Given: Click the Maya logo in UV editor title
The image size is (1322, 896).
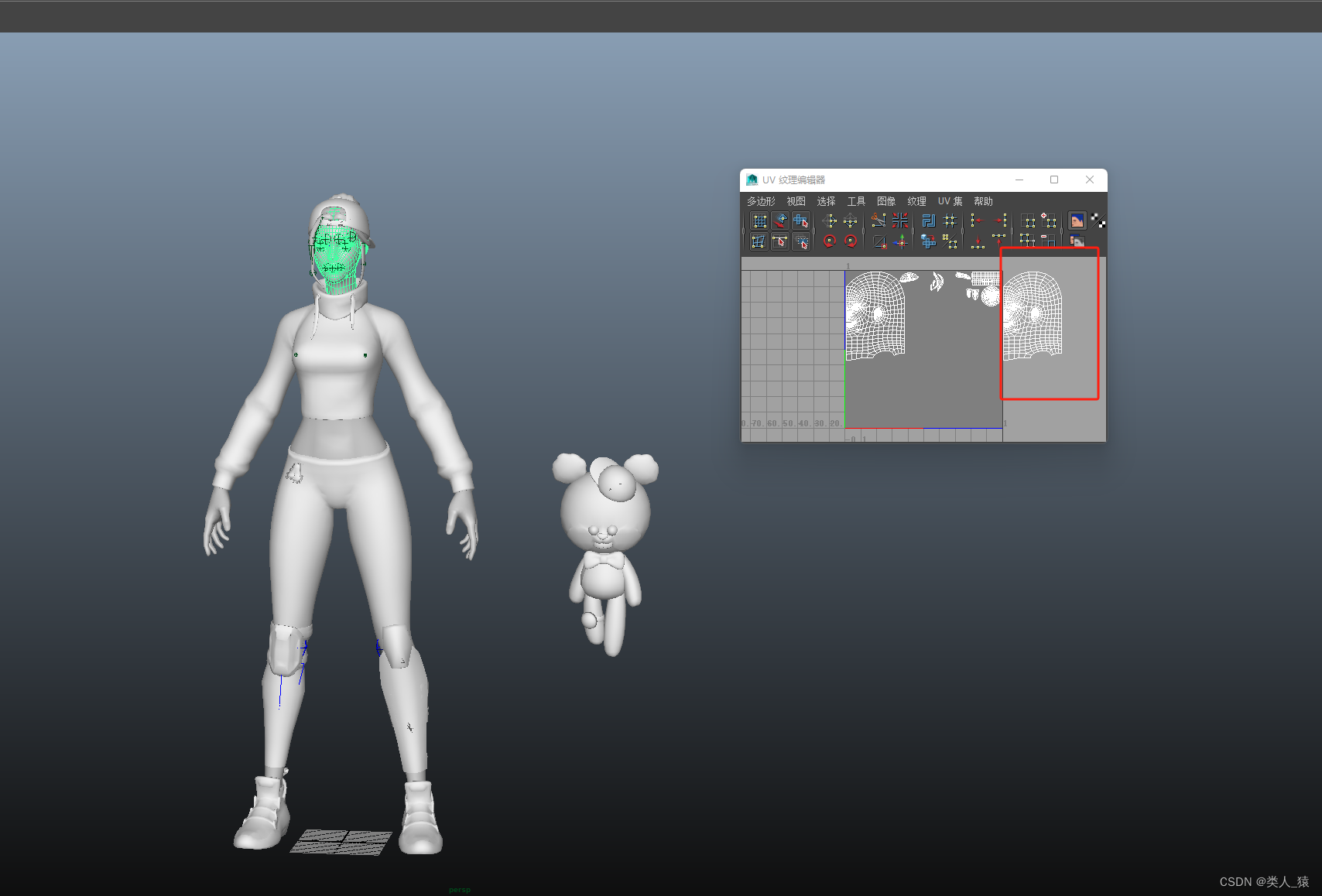Looking at the screenshot, I should click(752, 180).
